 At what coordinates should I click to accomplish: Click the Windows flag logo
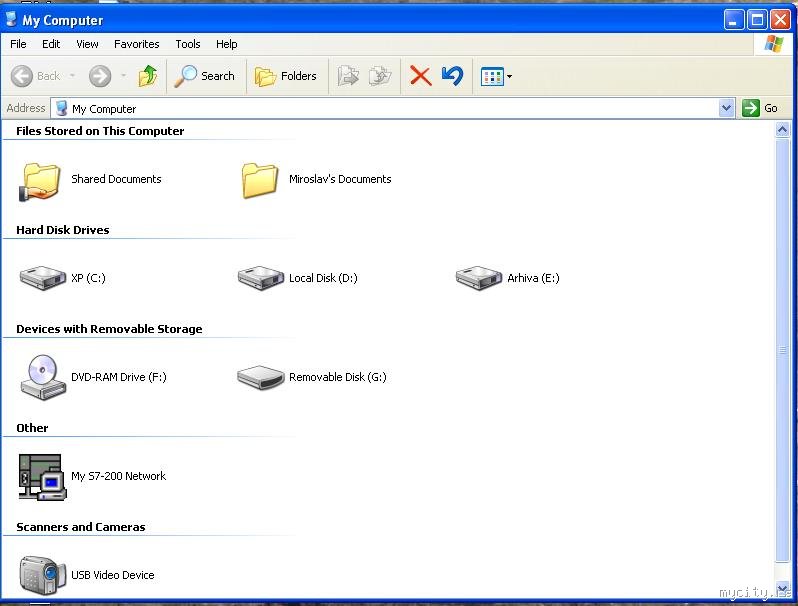pos(774,44)
